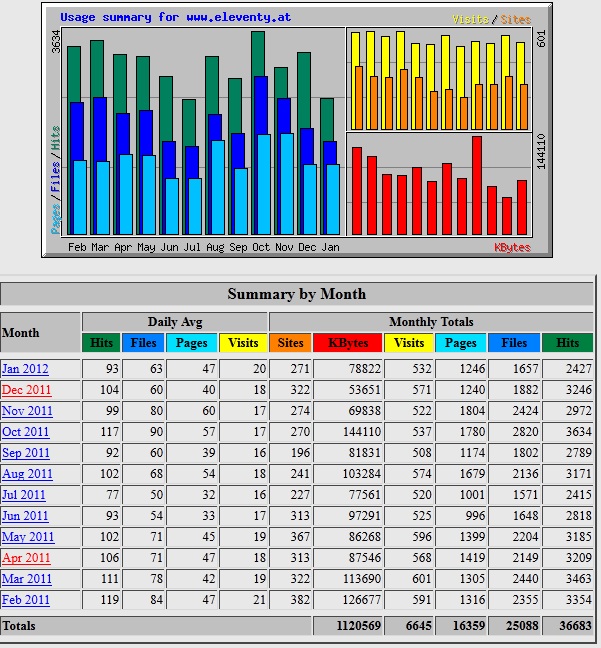Click the red KBytes legend label in chart
The image size is (601, 648).
tap(512, 247)
